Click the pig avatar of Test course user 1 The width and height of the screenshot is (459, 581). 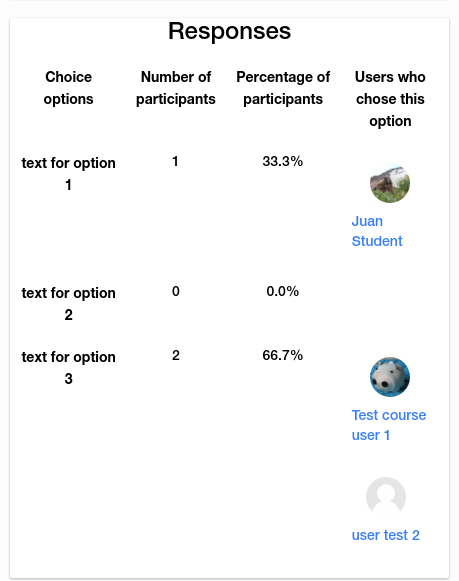390,377
